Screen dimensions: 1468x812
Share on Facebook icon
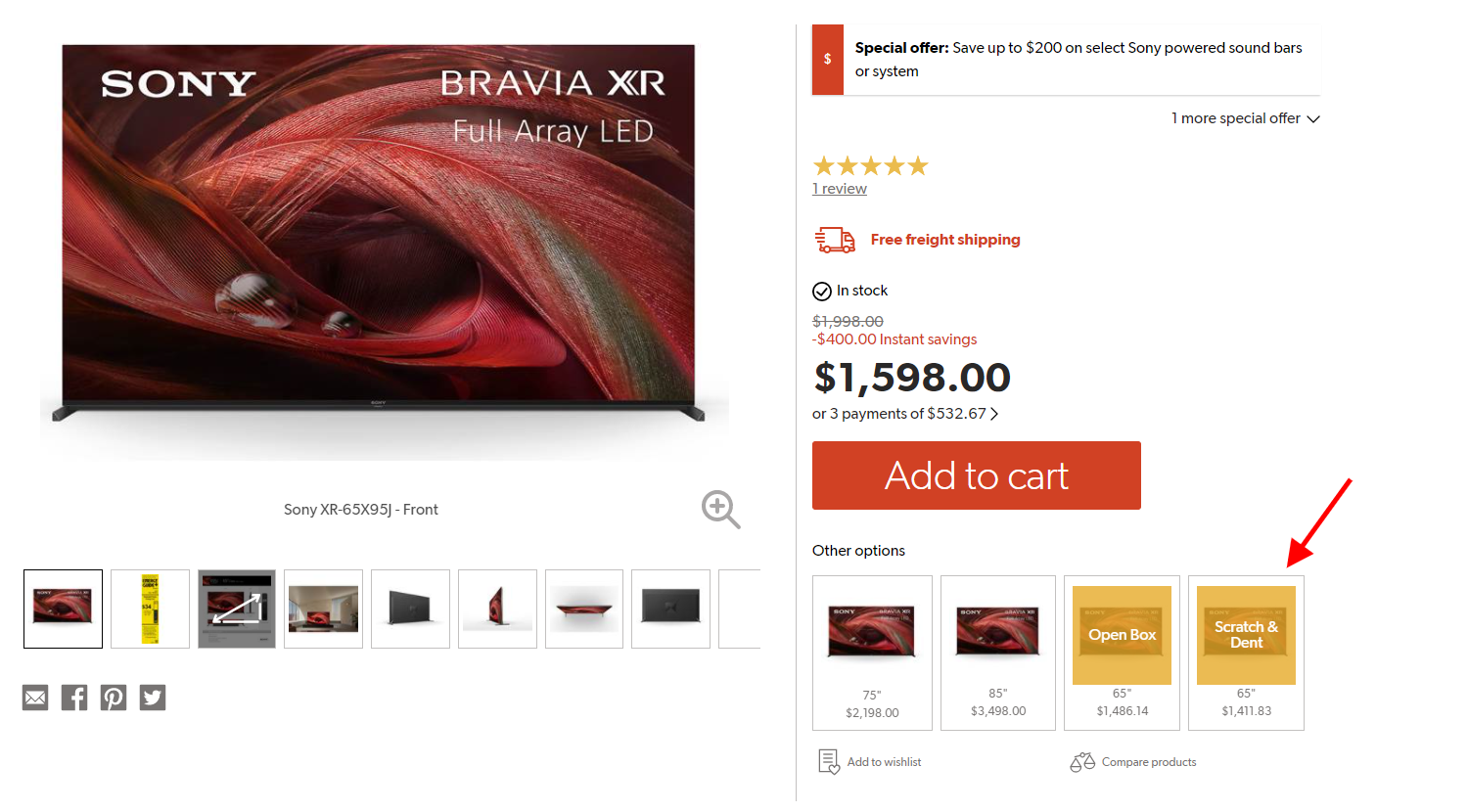74,698
